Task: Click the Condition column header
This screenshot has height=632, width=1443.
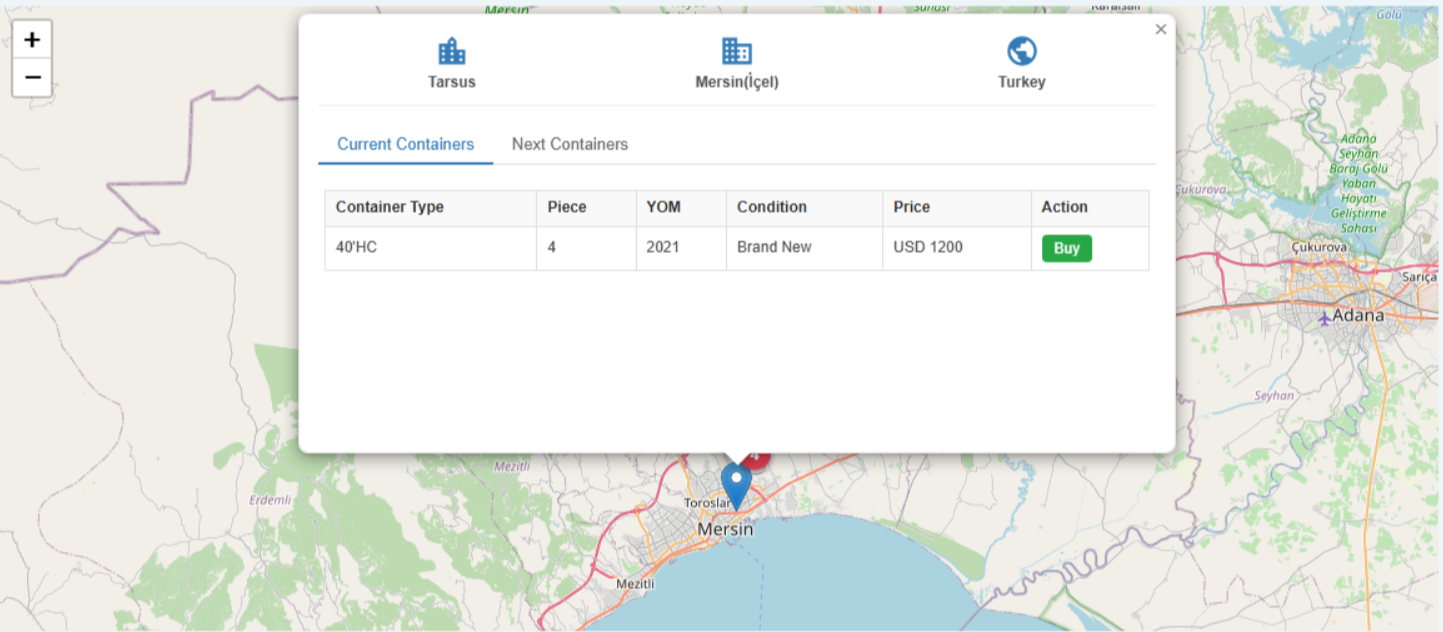Action: (770, 207)
